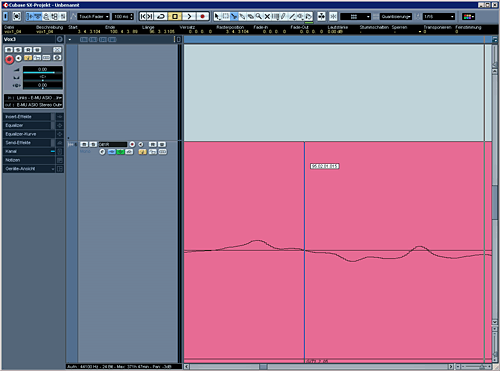Toggle Write automation in the inspector

(37, 50)
